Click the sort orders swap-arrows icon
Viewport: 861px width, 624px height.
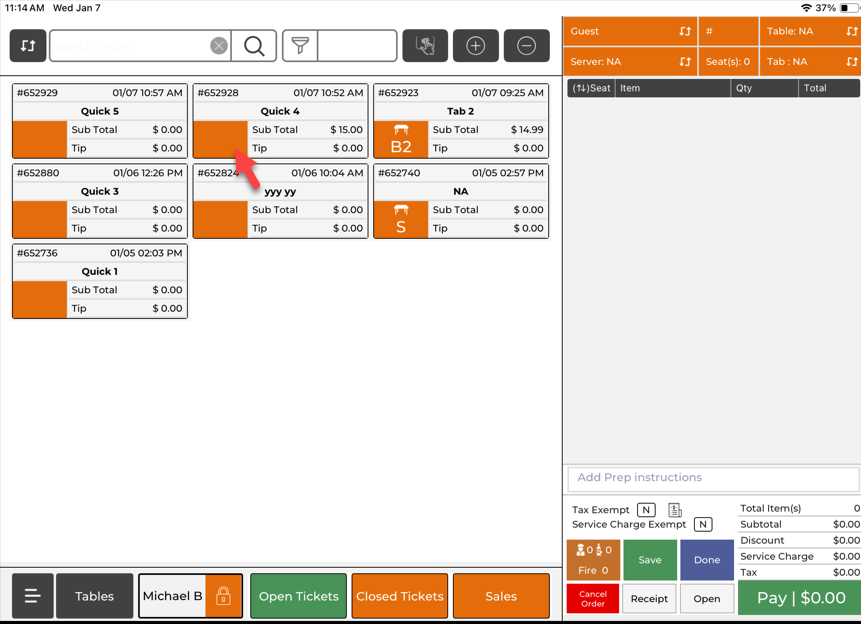click(x=28, y=46)
